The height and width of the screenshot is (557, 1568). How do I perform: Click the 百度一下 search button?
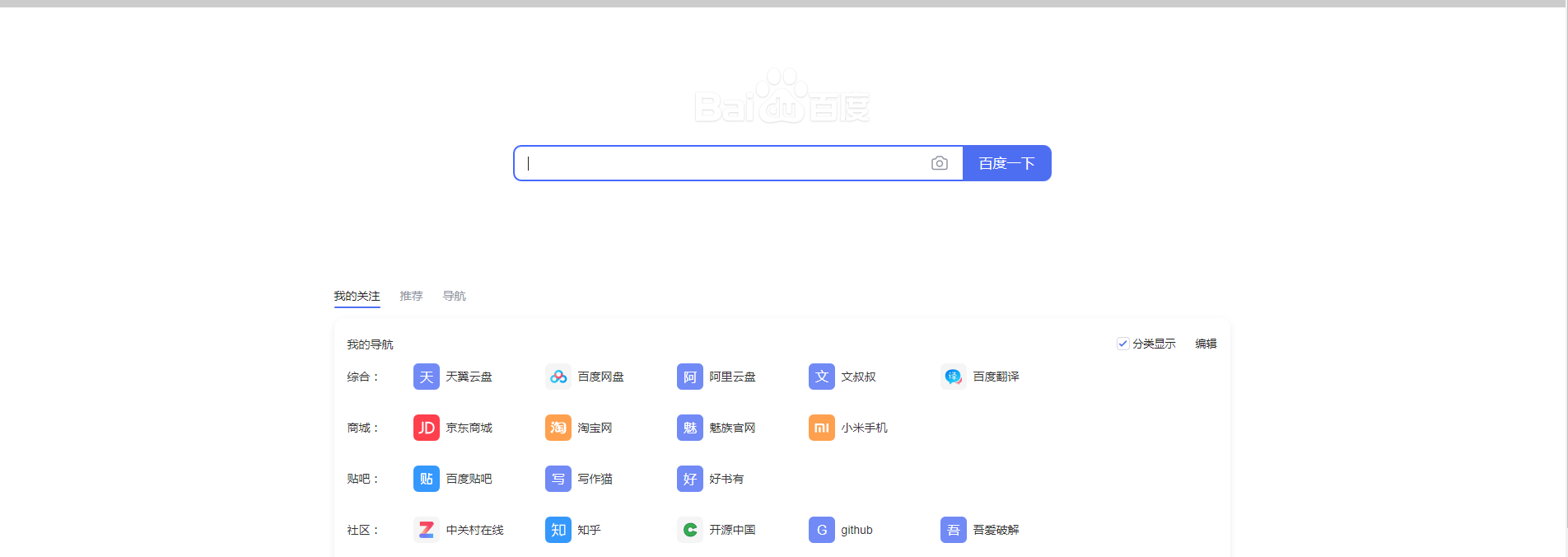1006,163
